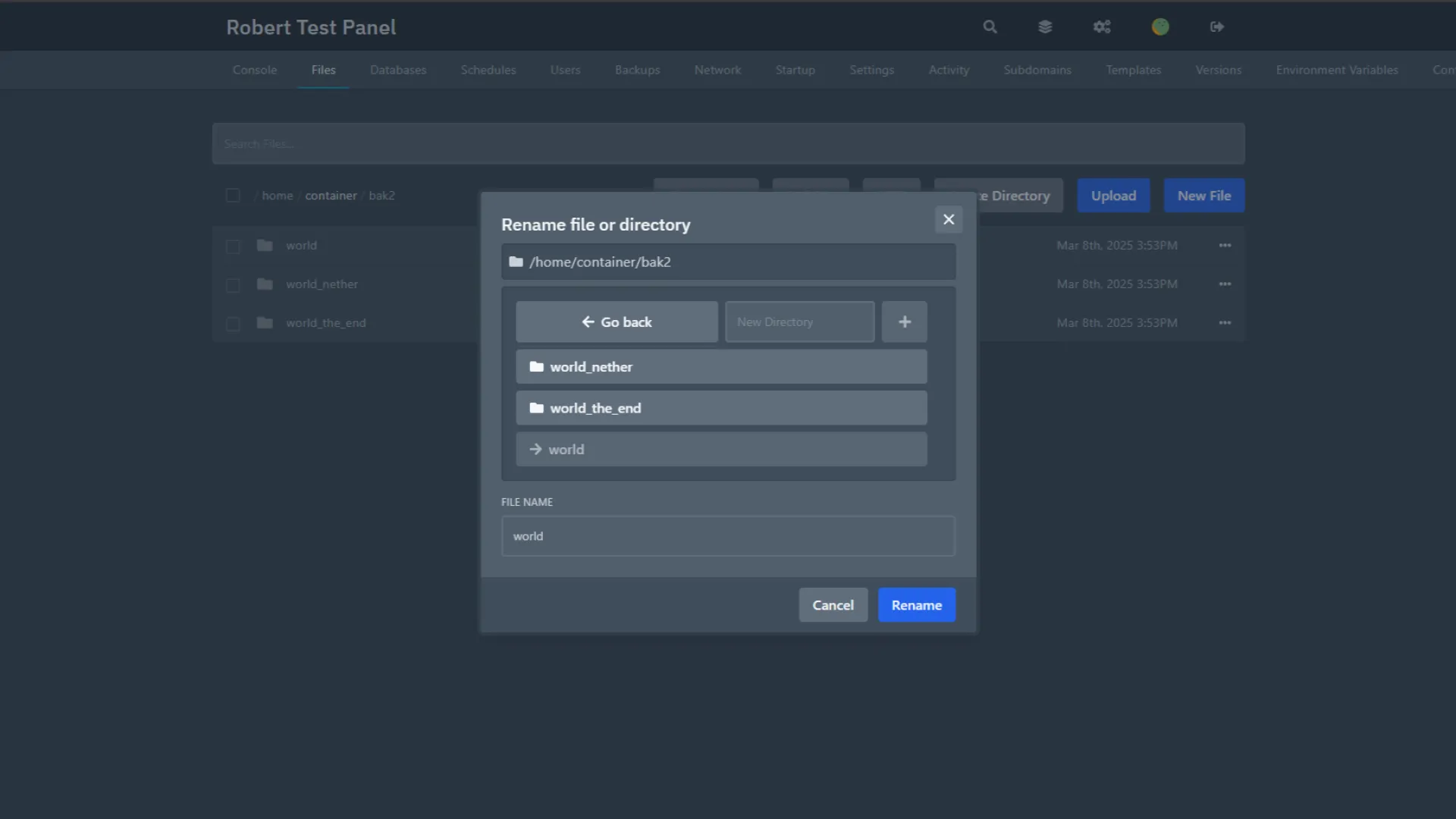The width and height of the screenshot is (1456, 819).
Task: Click the sign-out arrow icon
Action: [1217, 27]
